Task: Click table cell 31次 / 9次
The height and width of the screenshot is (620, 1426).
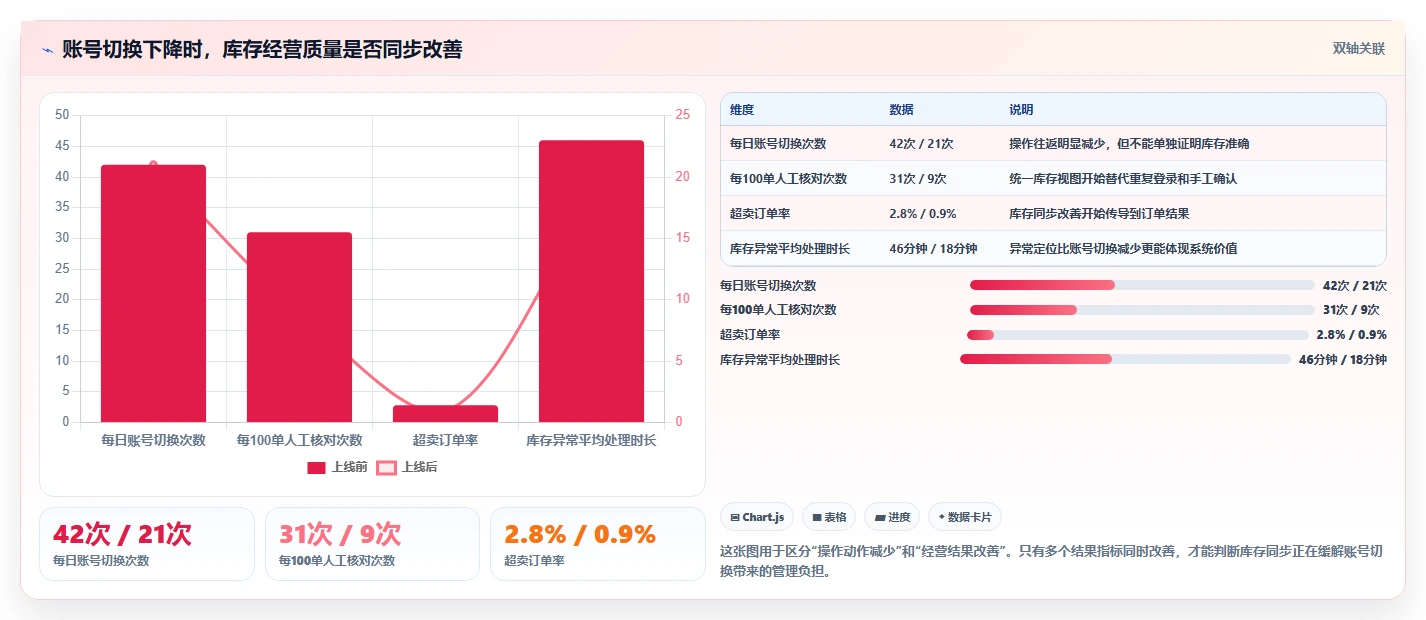Action: pyautogui.click(x=918, y=178)
